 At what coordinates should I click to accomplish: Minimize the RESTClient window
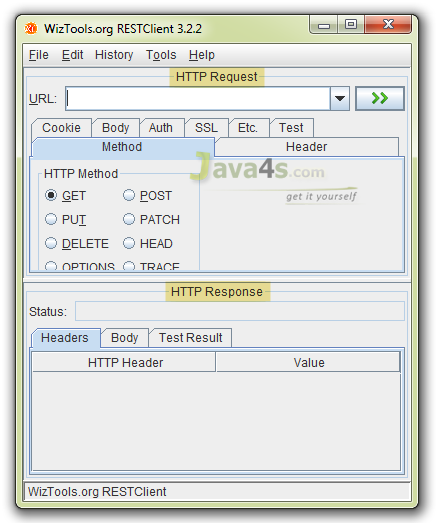pos(324,25)
